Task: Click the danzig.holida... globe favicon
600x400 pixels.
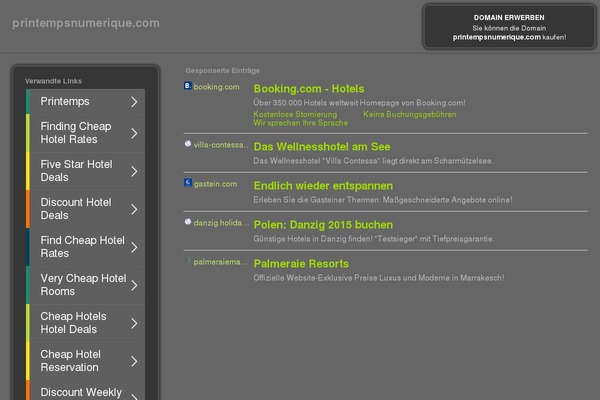Action: (x=188, y=222)
